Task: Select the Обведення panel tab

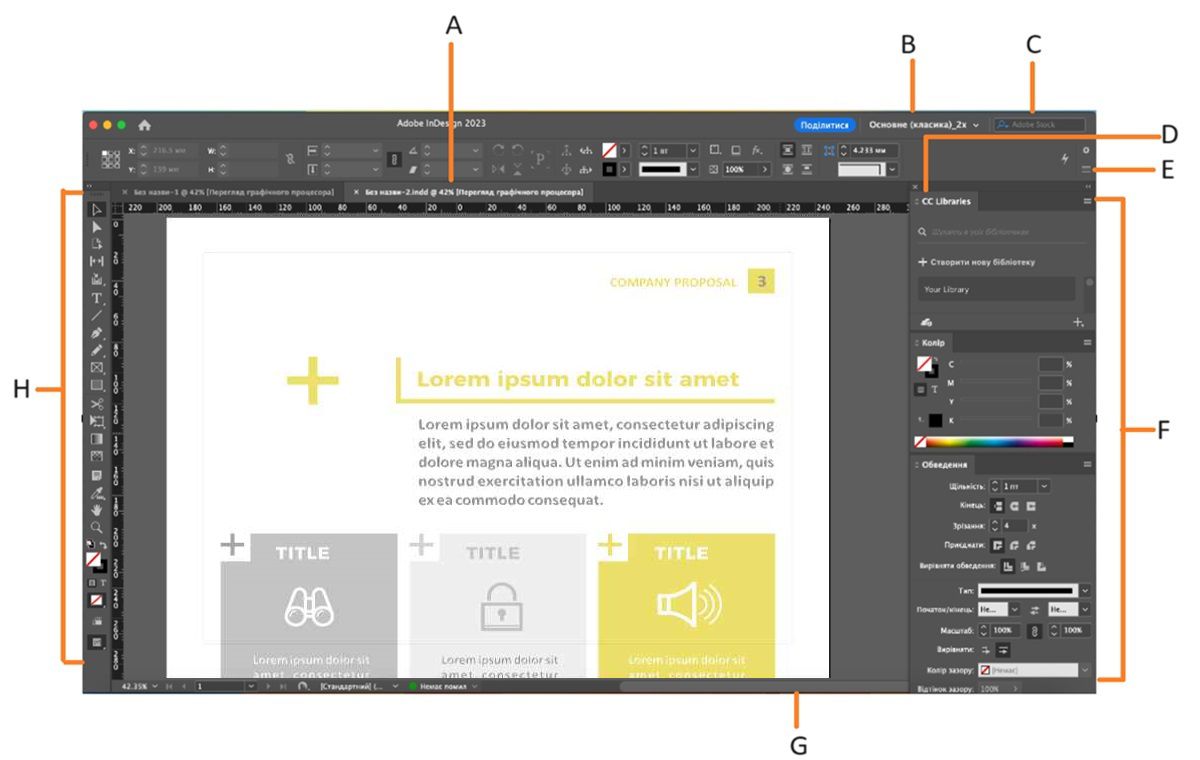Action: click(942, 465)
